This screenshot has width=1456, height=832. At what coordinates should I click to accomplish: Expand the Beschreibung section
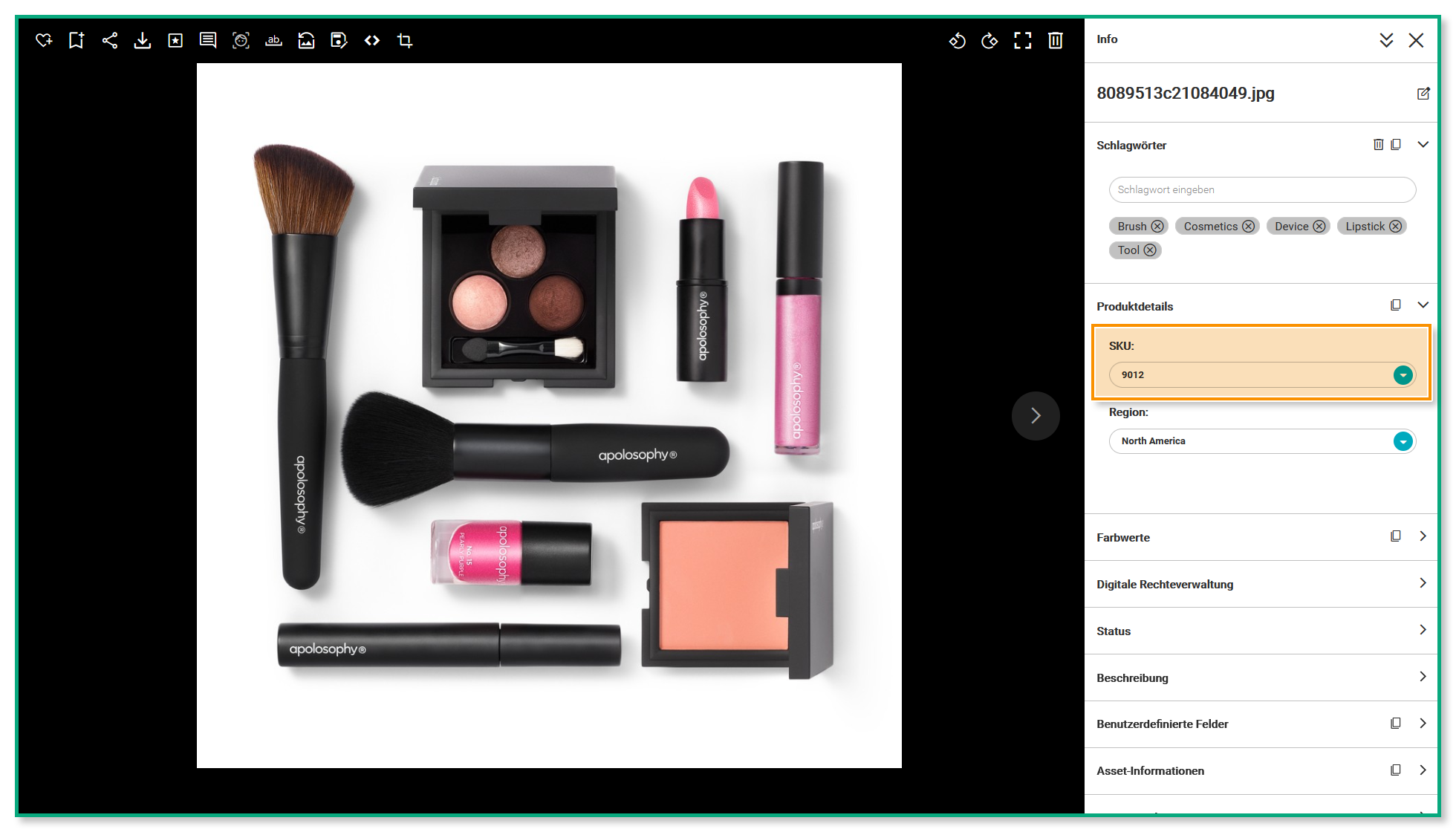pos(1423,677)
